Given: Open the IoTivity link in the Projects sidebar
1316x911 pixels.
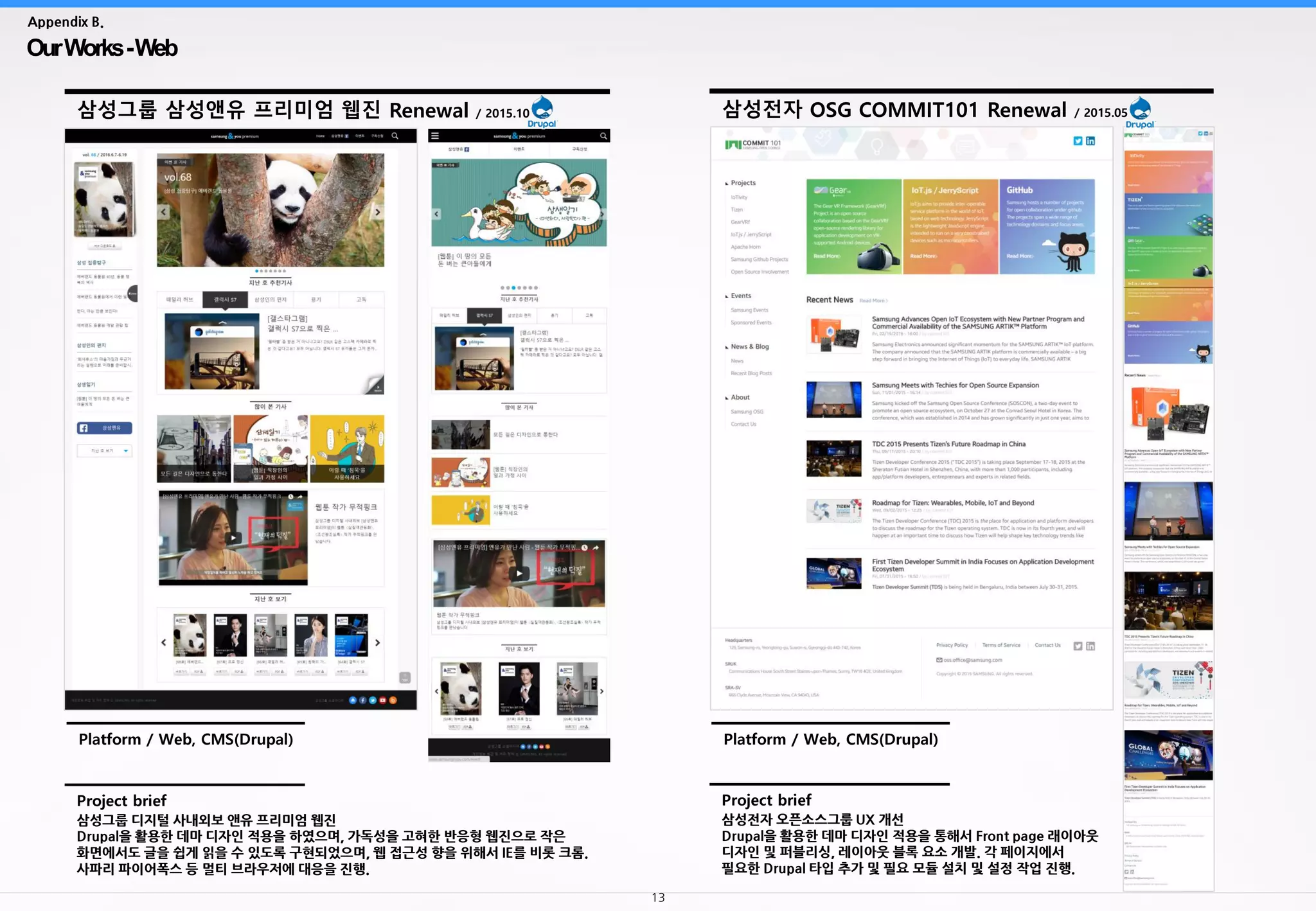Looking at the screenshot, I should [739, 198].
